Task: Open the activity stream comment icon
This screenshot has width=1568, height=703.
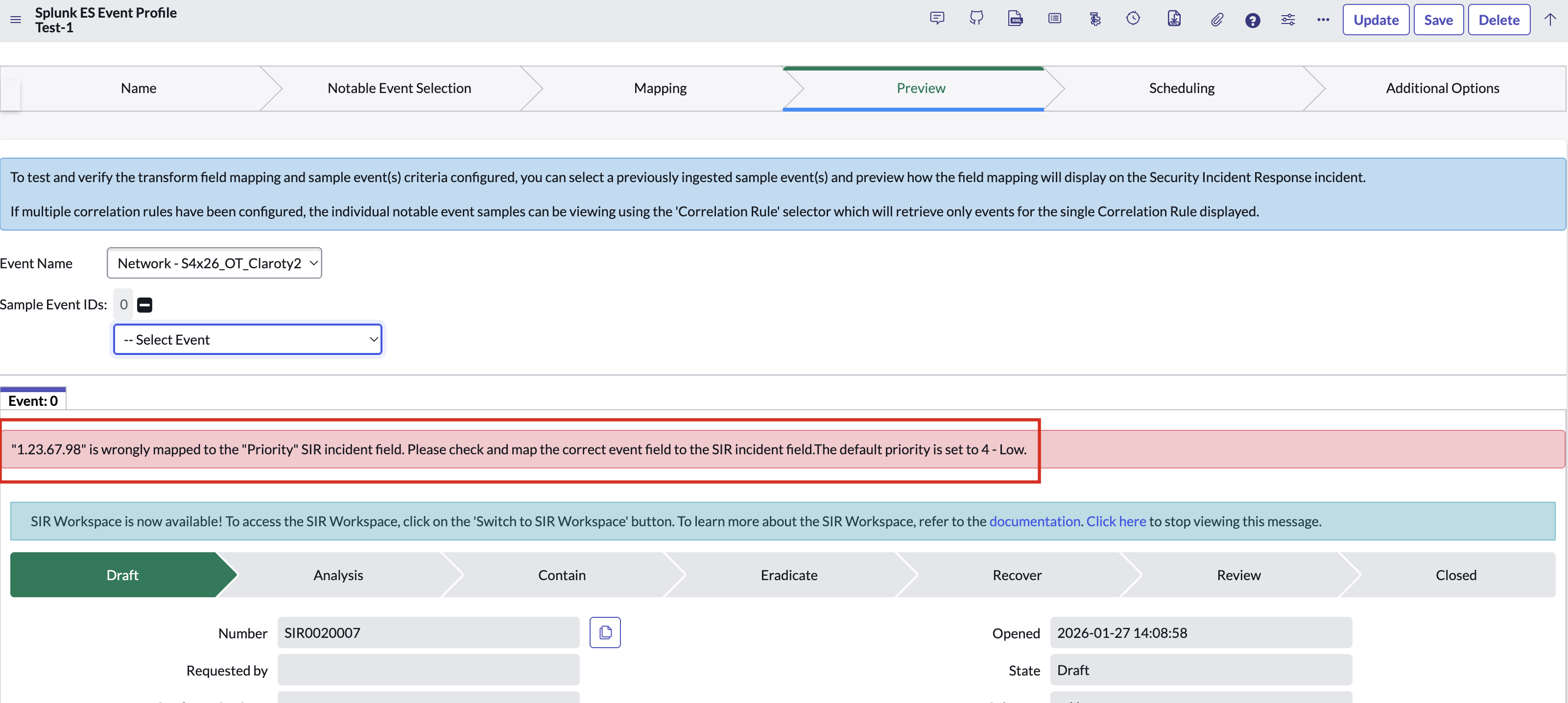Action: pyautogui.click(x=937, y=19)
